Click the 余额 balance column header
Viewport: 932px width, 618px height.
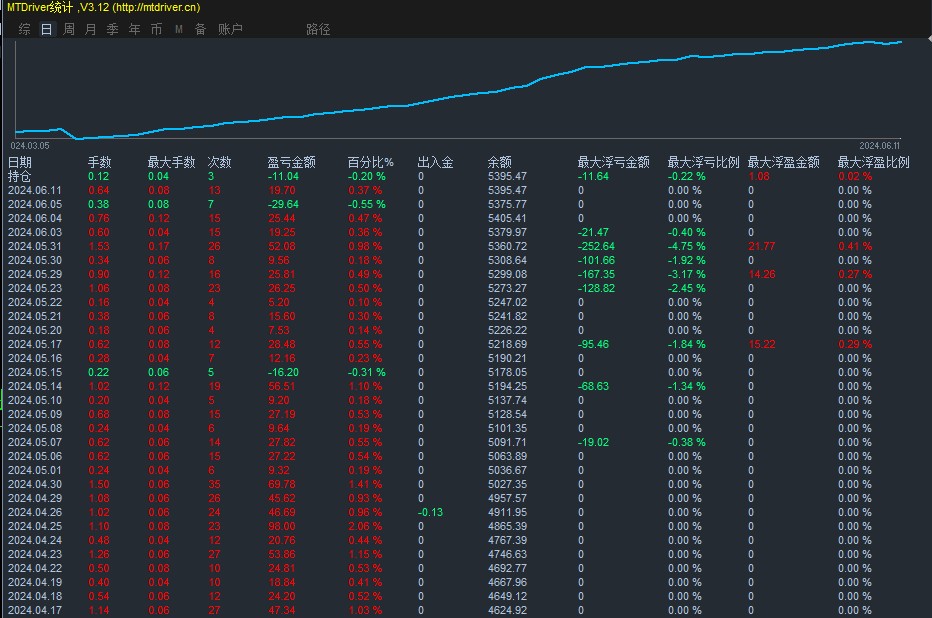[x=500, y=162]
